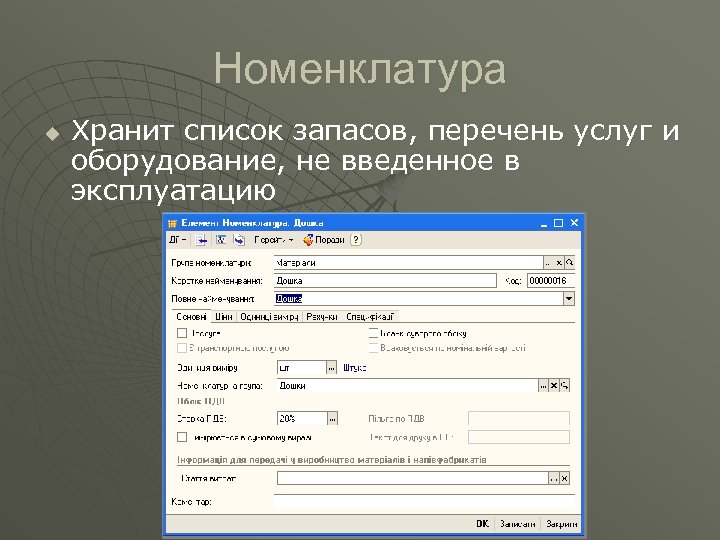Screen dimensions: 720x540
Task: Click the re-read/refresh toolbar icon
Action: pyautogui.click(x=239, y=240)
